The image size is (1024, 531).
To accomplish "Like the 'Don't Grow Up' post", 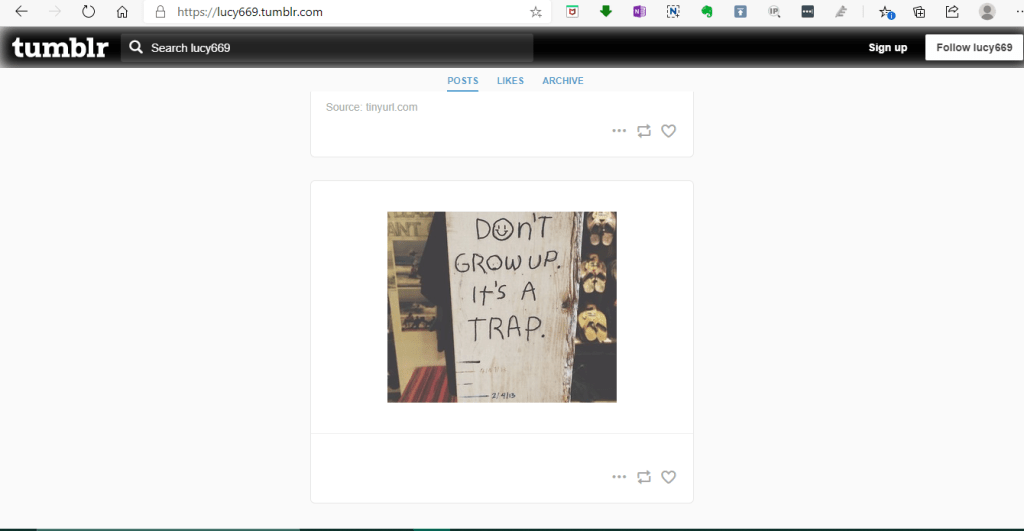I will tap(669, 477).
